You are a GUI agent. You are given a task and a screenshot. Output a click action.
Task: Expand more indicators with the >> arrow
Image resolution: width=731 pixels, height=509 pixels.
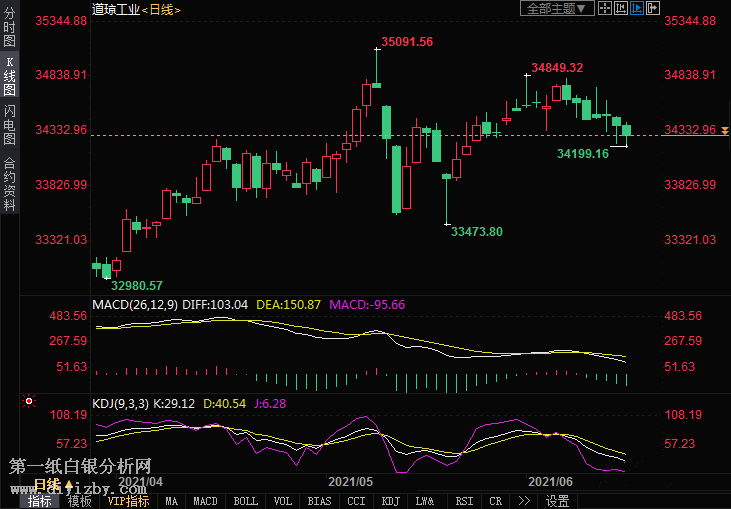(x=523, y=501)
